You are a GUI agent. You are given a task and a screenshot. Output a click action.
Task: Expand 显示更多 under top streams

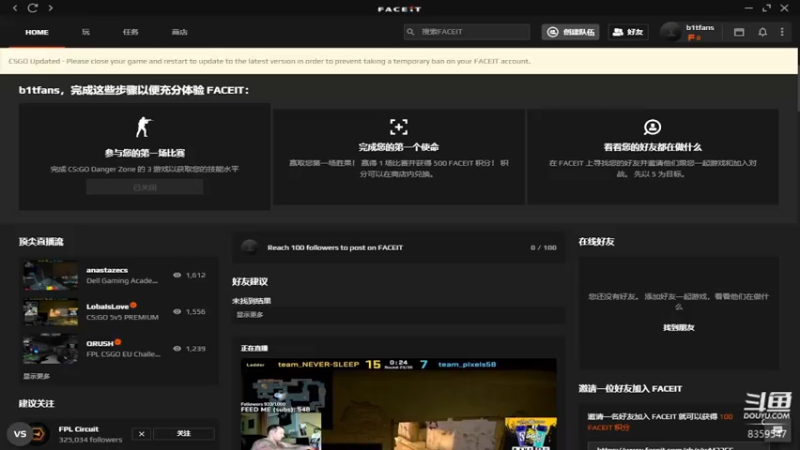[36, 377]
